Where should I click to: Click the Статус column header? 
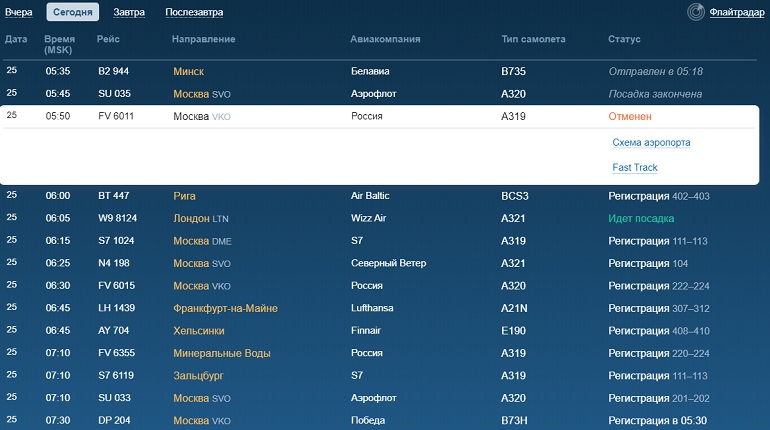[624, 39]
